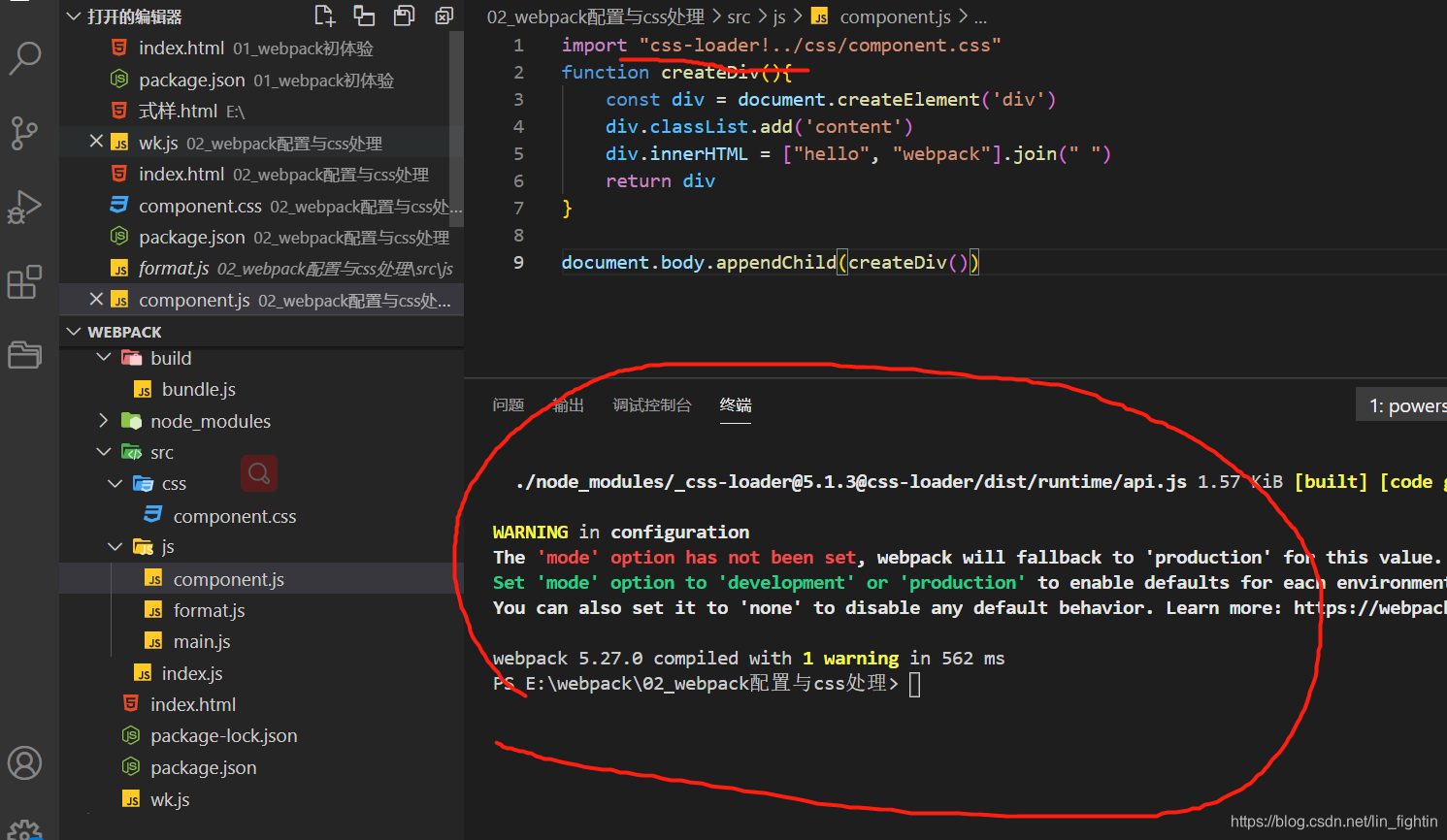Open main.js in the js folder
Screen dimensions: 1447x840
click(202, 641)
